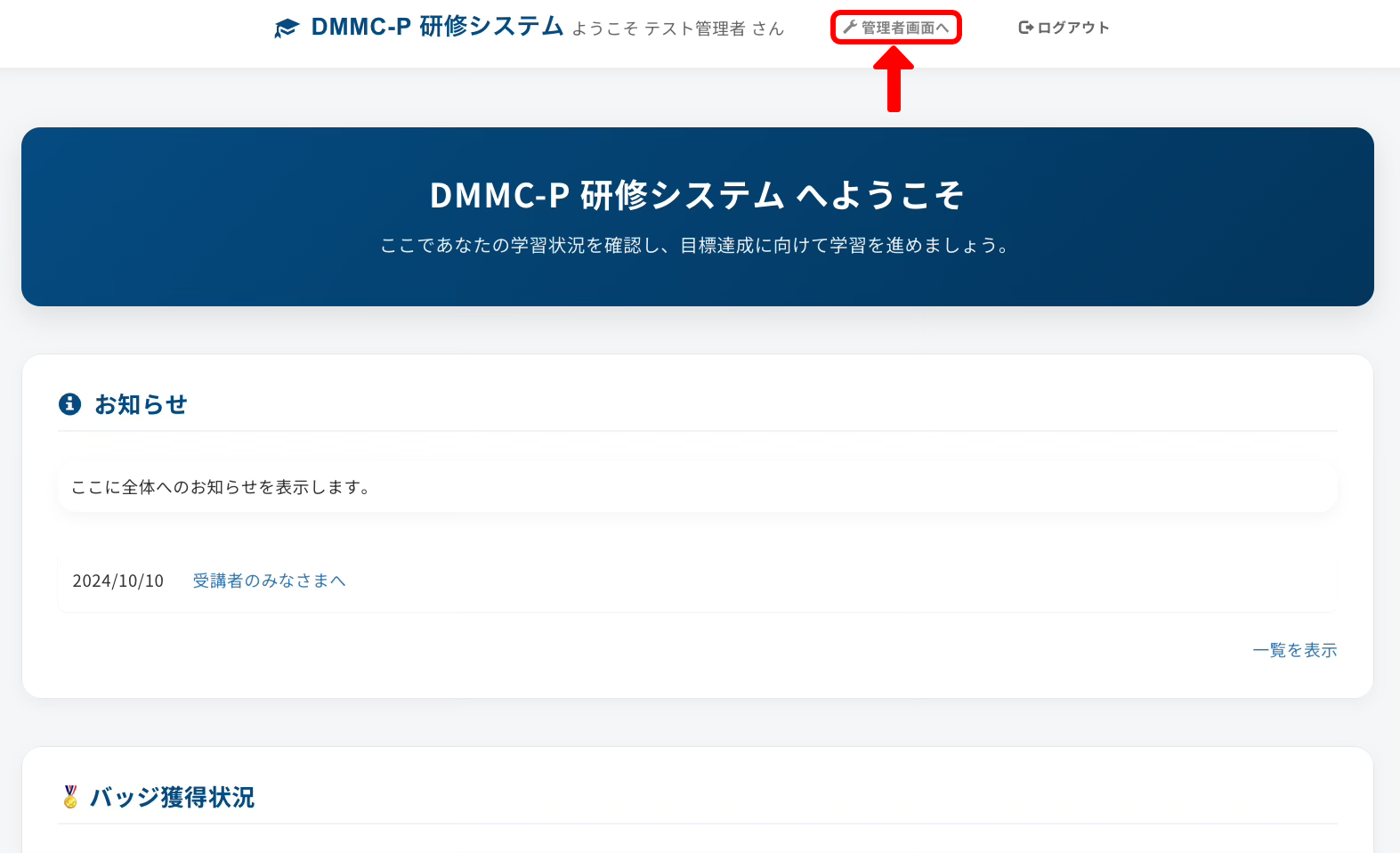Click the DMMC-P 研修システム header title
1400x853 pixels.
tap(437, 27)
